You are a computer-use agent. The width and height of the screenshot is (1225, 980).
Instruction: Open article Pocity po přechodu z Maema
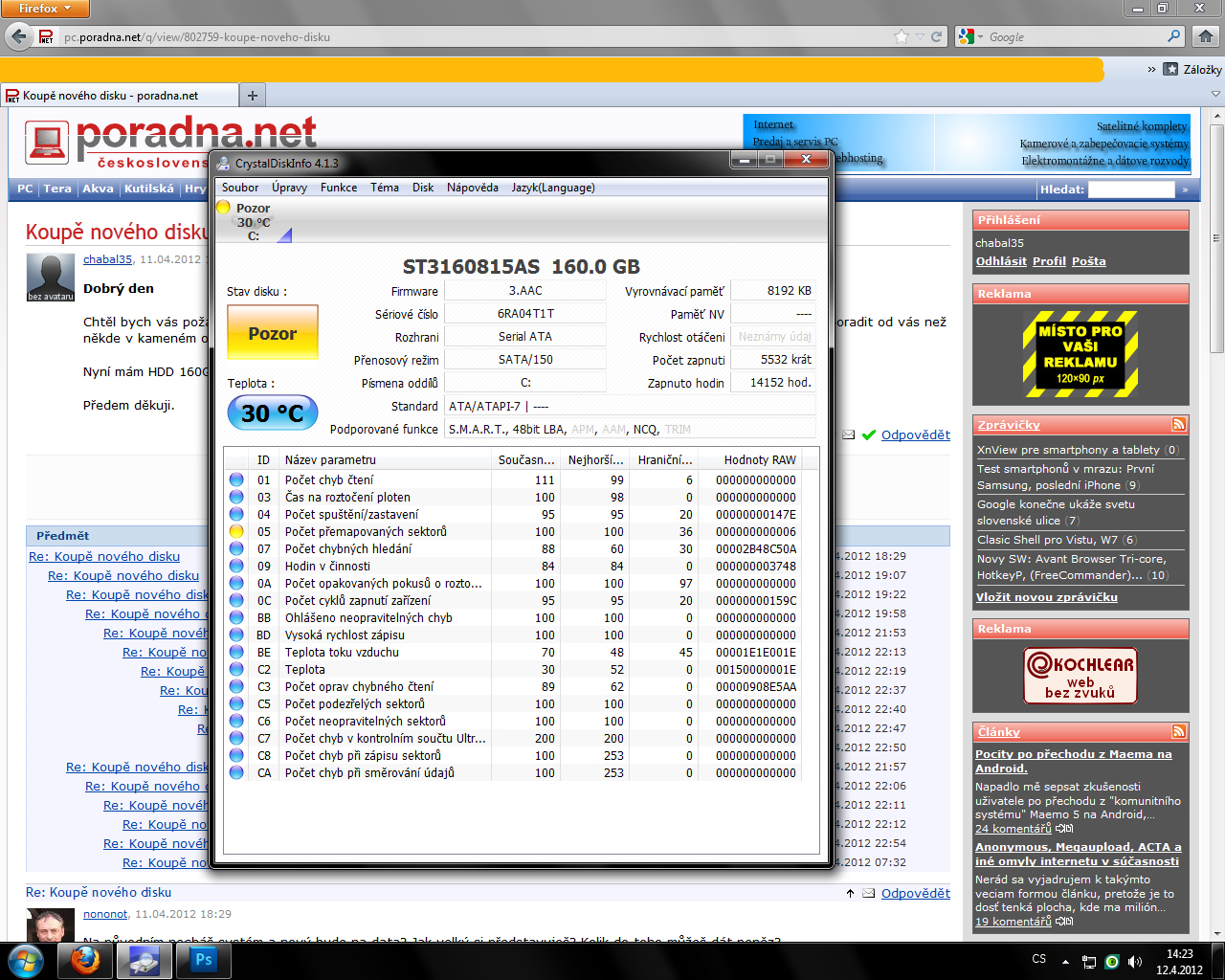pyautogui.click(x=1074, y=761)
